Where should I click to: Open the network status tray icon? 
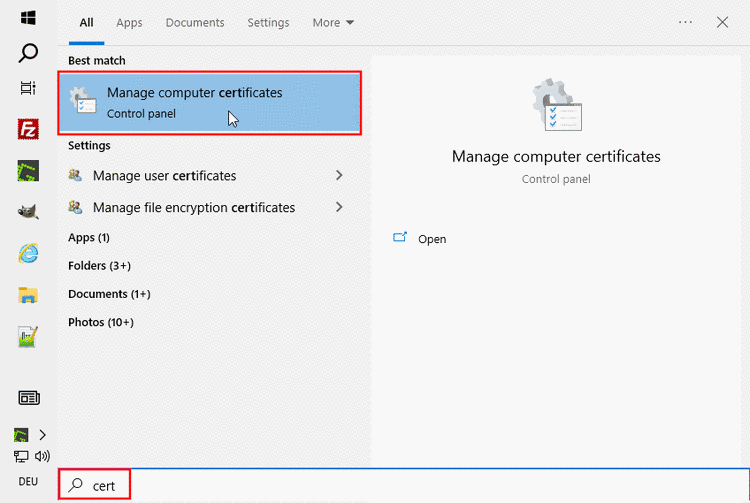[x=21, y=457]
